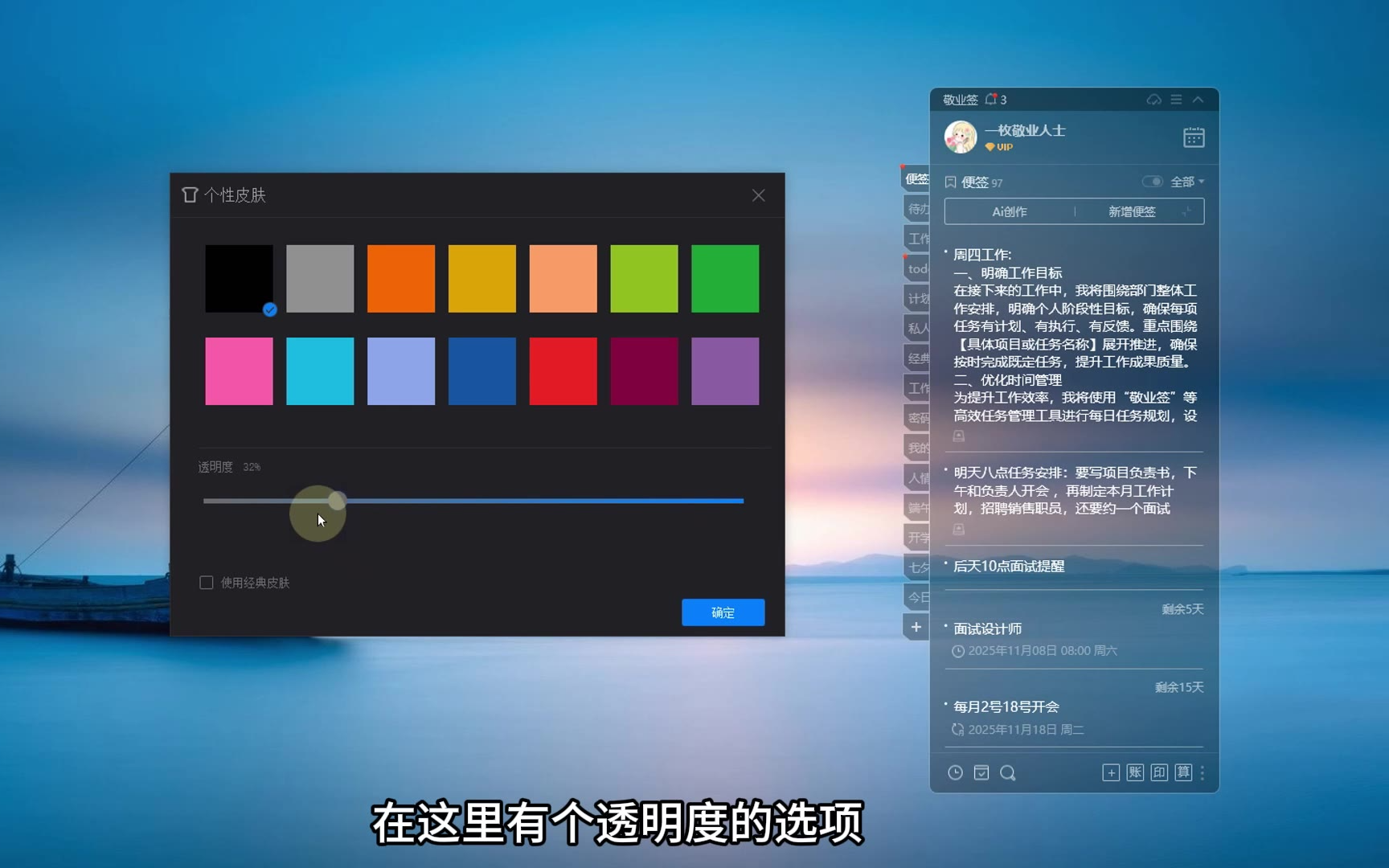Open the 后天10点面试提醒 note
Image resolution: width=1389 pixels, height=868 pixels.
[x=1009, y=566]
